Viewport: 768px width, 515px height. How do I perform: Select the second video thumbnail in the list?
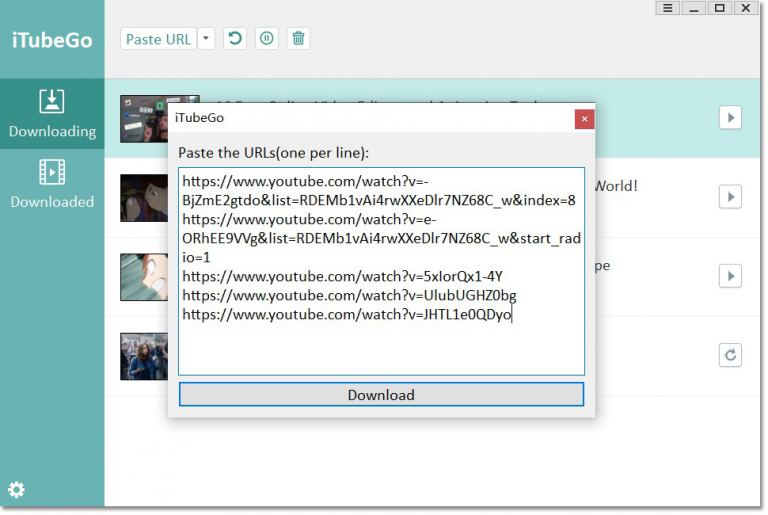[144, 198]
